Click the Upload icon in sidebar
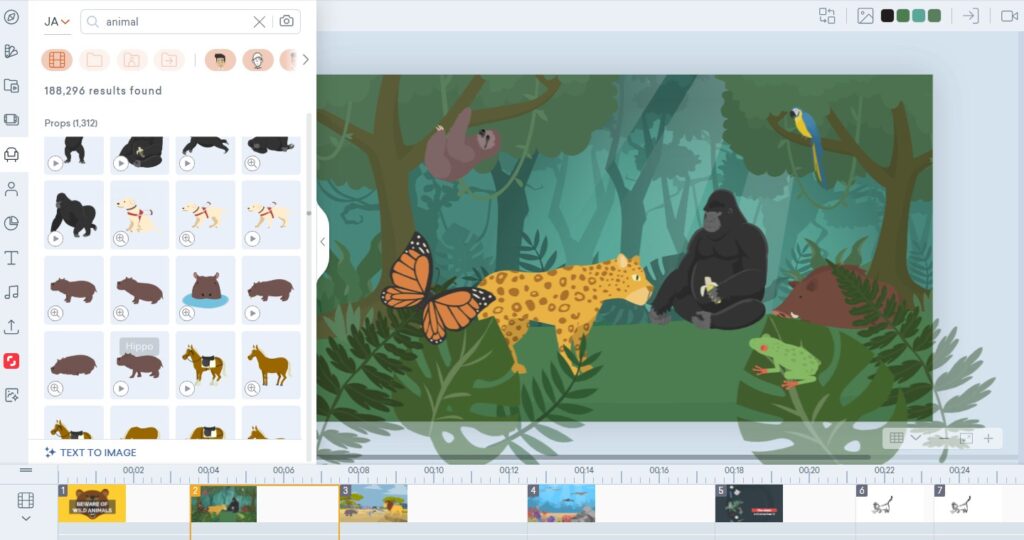This screenshot has width=1024, height=540. click(12, 326)
